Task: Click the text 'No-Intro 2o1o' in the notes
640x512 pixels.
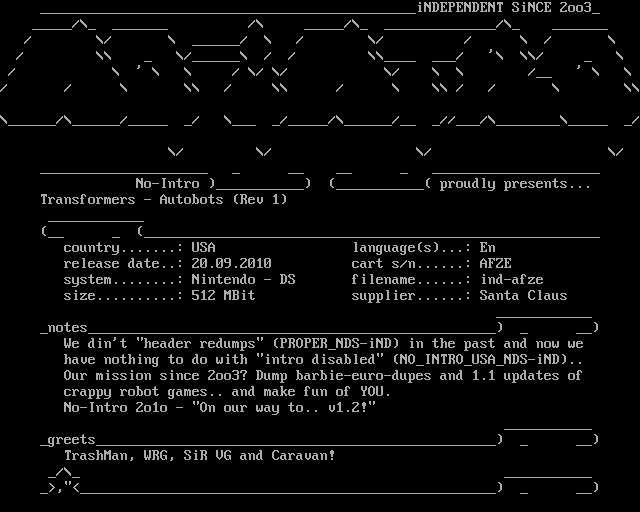Action: tap(116, 407)
